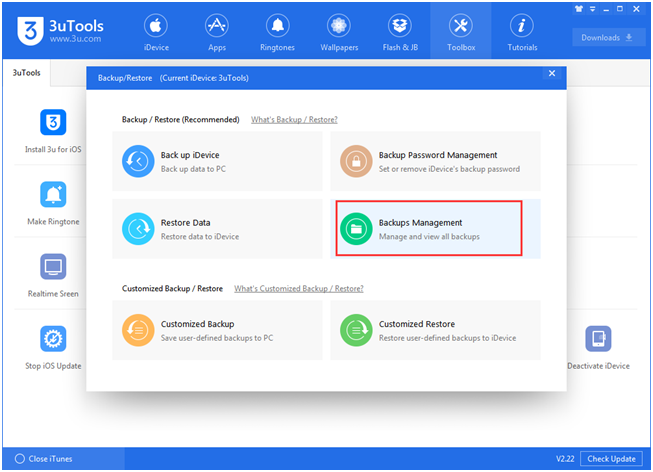
Task: Open Flash & JB section
Action: (400, 33)
